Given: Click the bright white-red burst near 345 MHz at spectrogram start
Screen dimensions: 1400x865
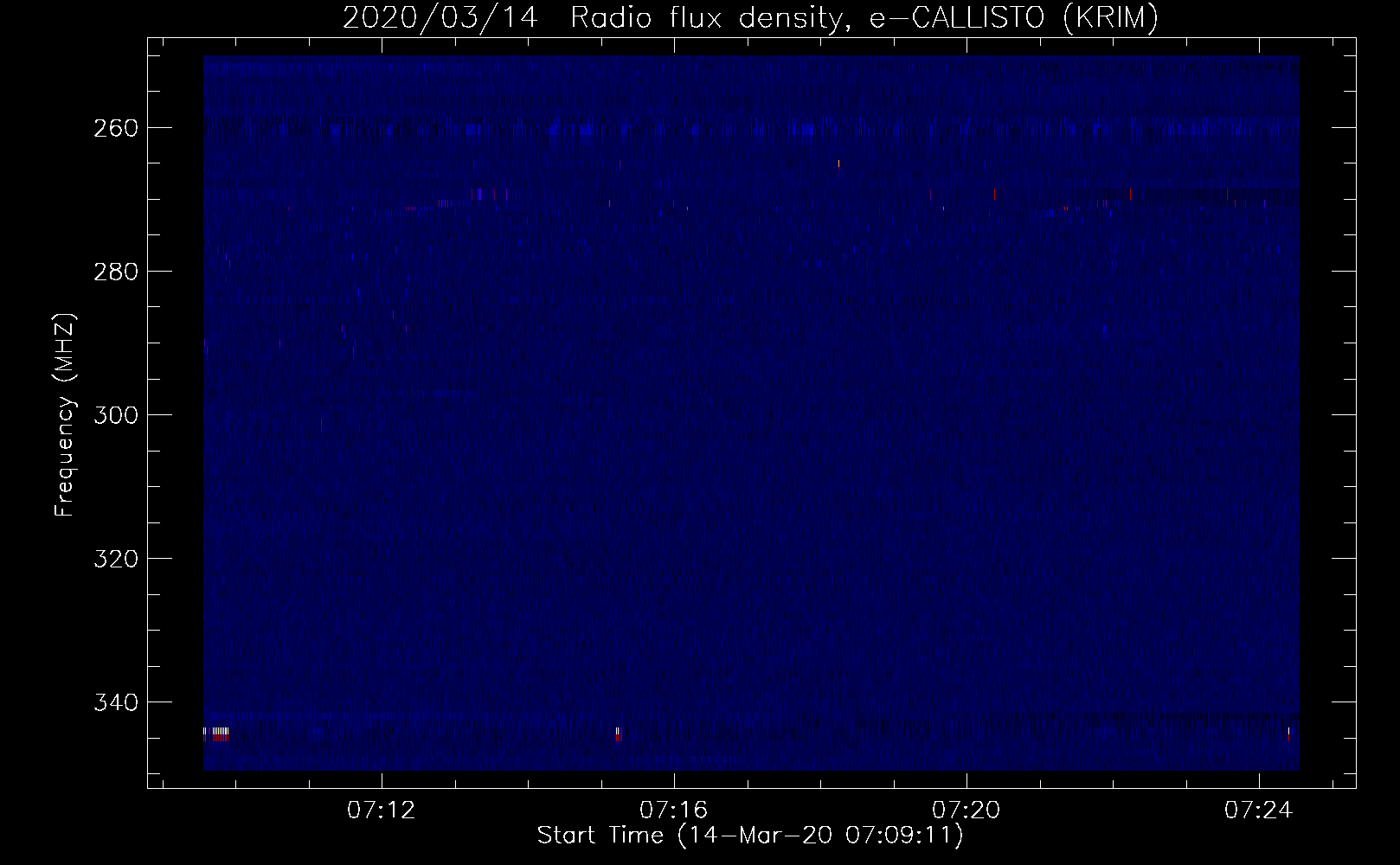Looking at the screenshot, I should [x=216, y=734].
